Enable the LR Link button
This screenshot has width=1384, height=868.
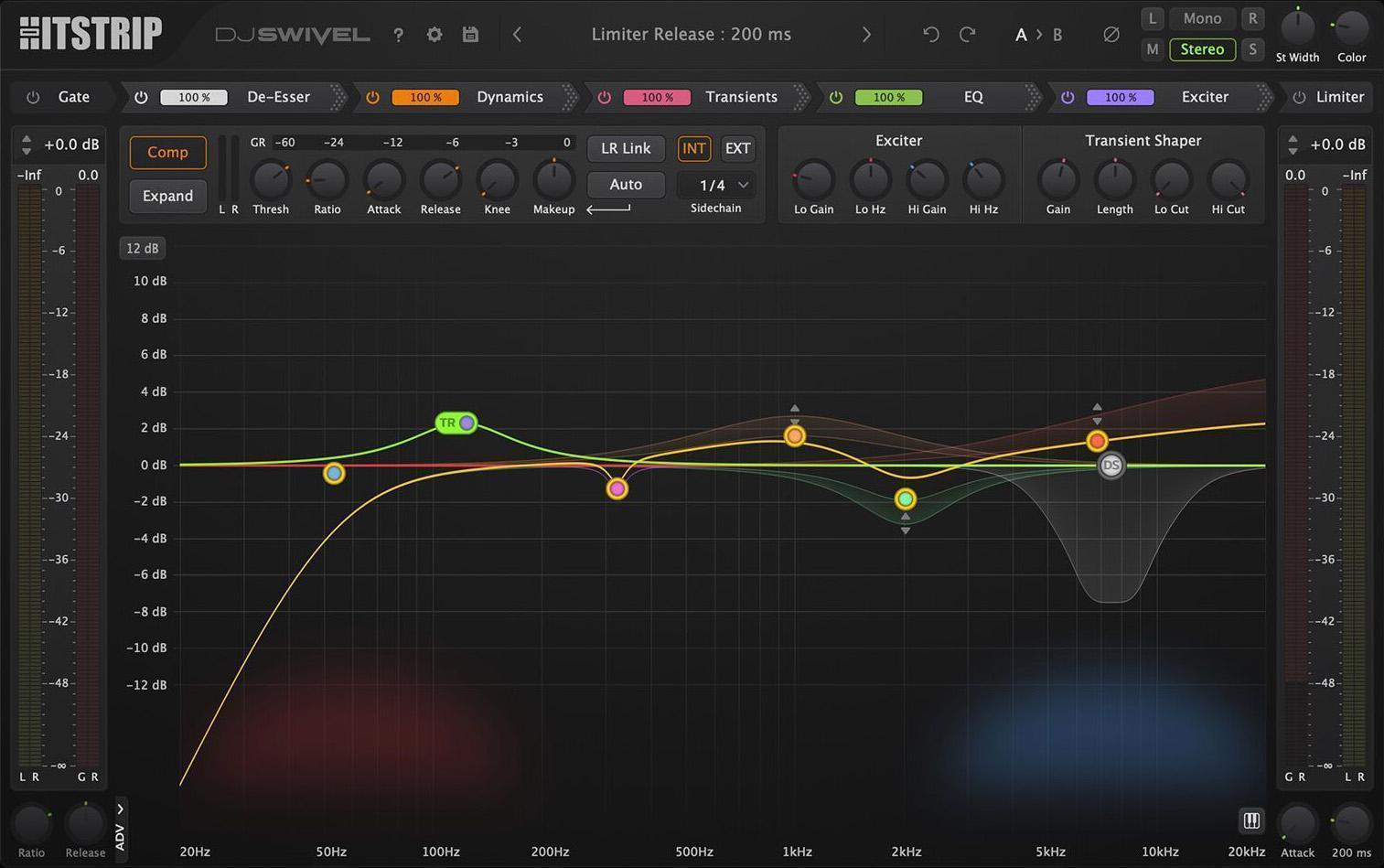click(625, 147)
